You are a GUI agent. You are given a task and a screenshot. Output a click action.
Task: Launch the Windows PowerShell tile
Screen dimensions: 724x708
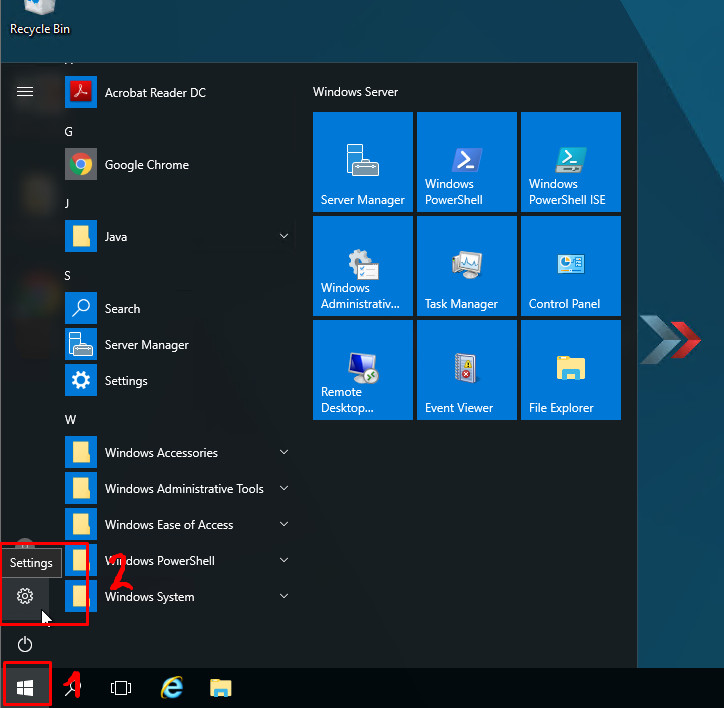pyautogui.click(x=467, y=162)
